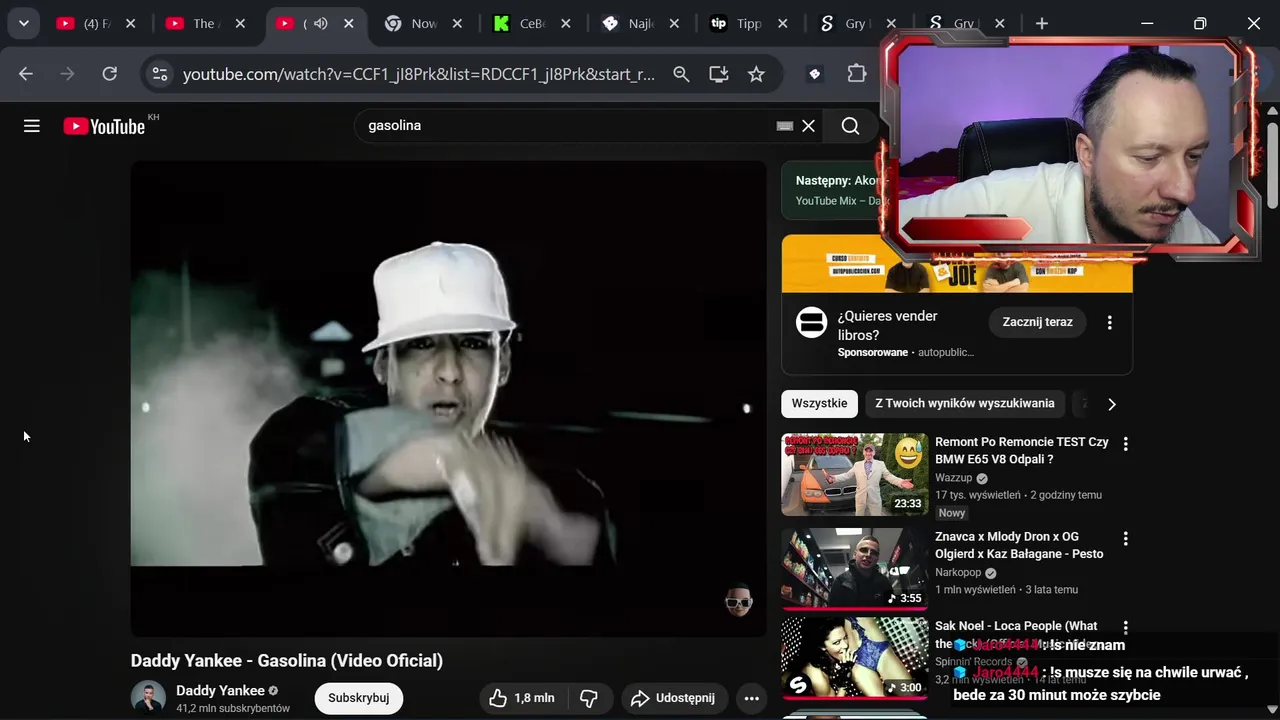Click the ad banner image above ¿Quieres vender libros?

click(957, 264)
